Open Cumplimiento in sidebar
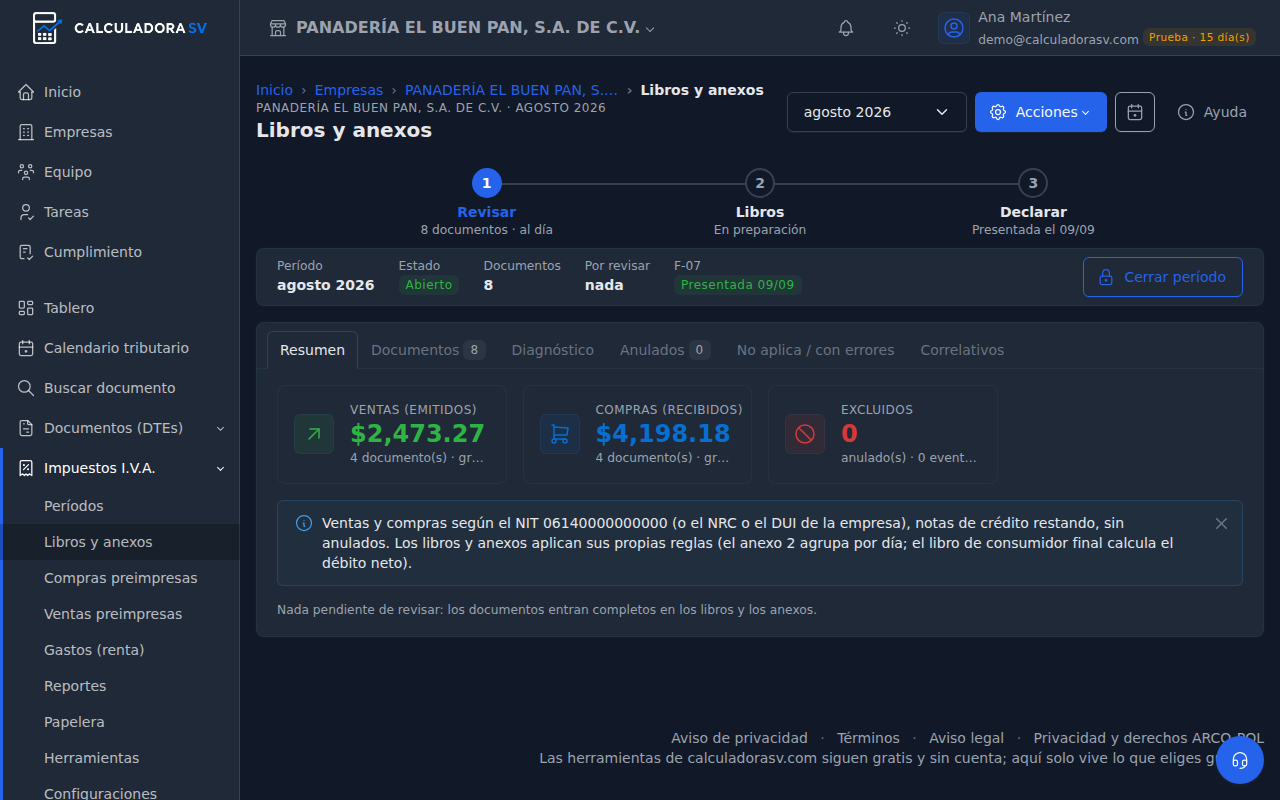The width and height of the screenshot is (1280, 800). pyautogui.click(x=120, y=252)
